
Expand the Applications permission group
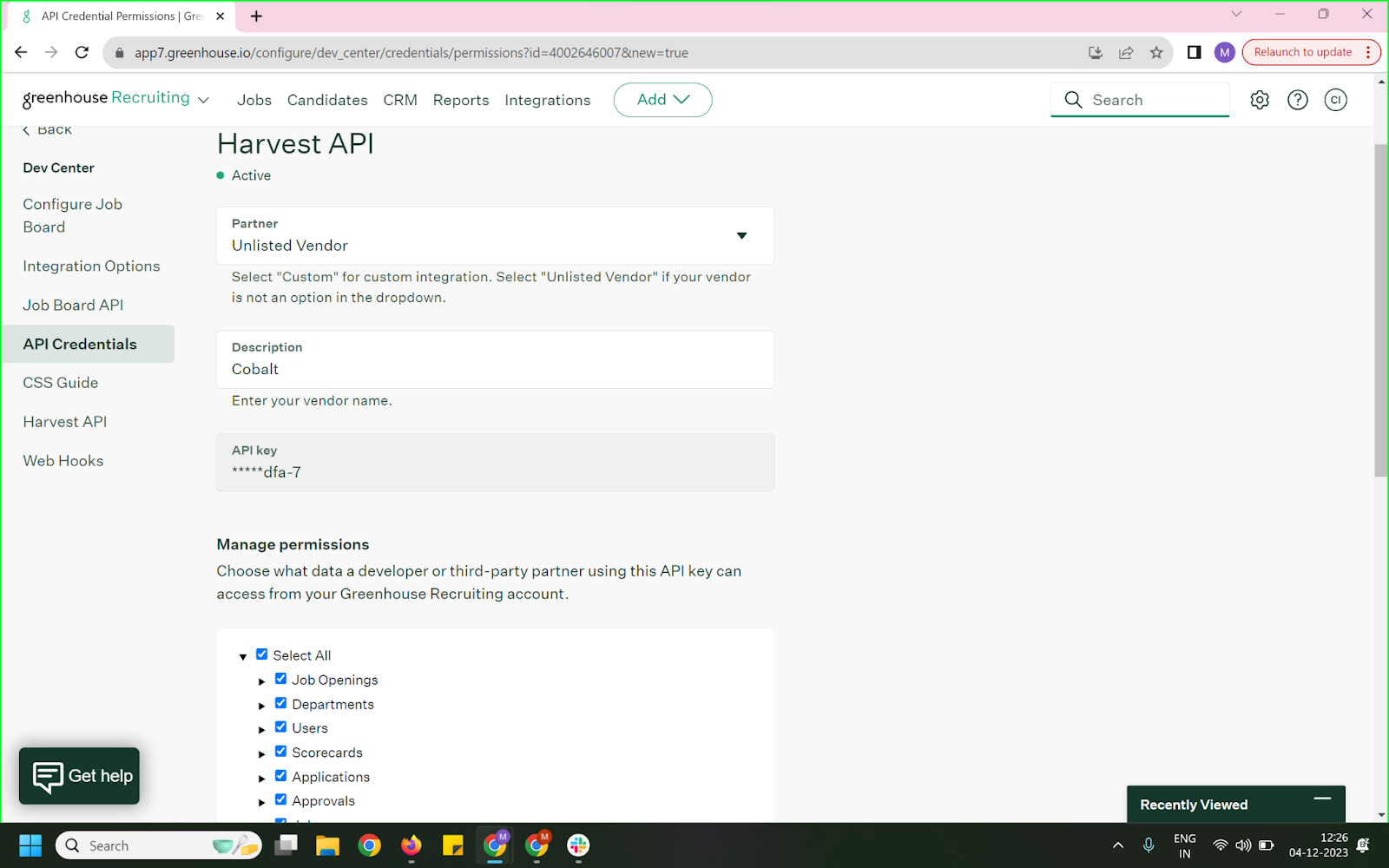point(261,779)
